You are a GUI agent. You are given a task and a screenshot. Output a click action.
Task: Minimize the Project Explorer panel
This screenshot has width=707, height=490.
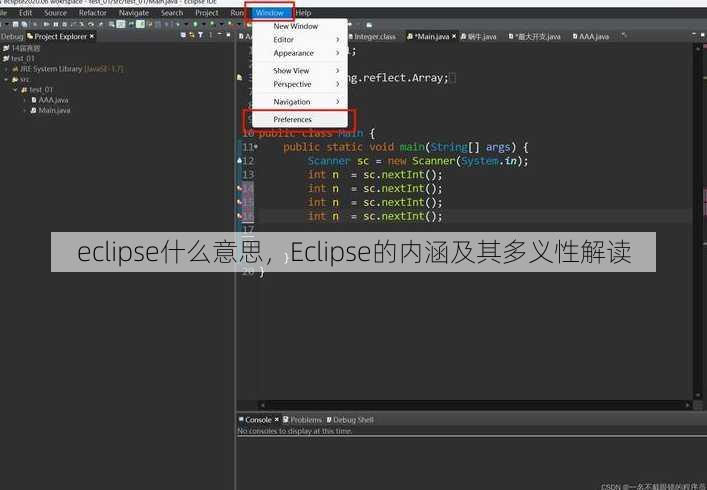coord(220,35)
